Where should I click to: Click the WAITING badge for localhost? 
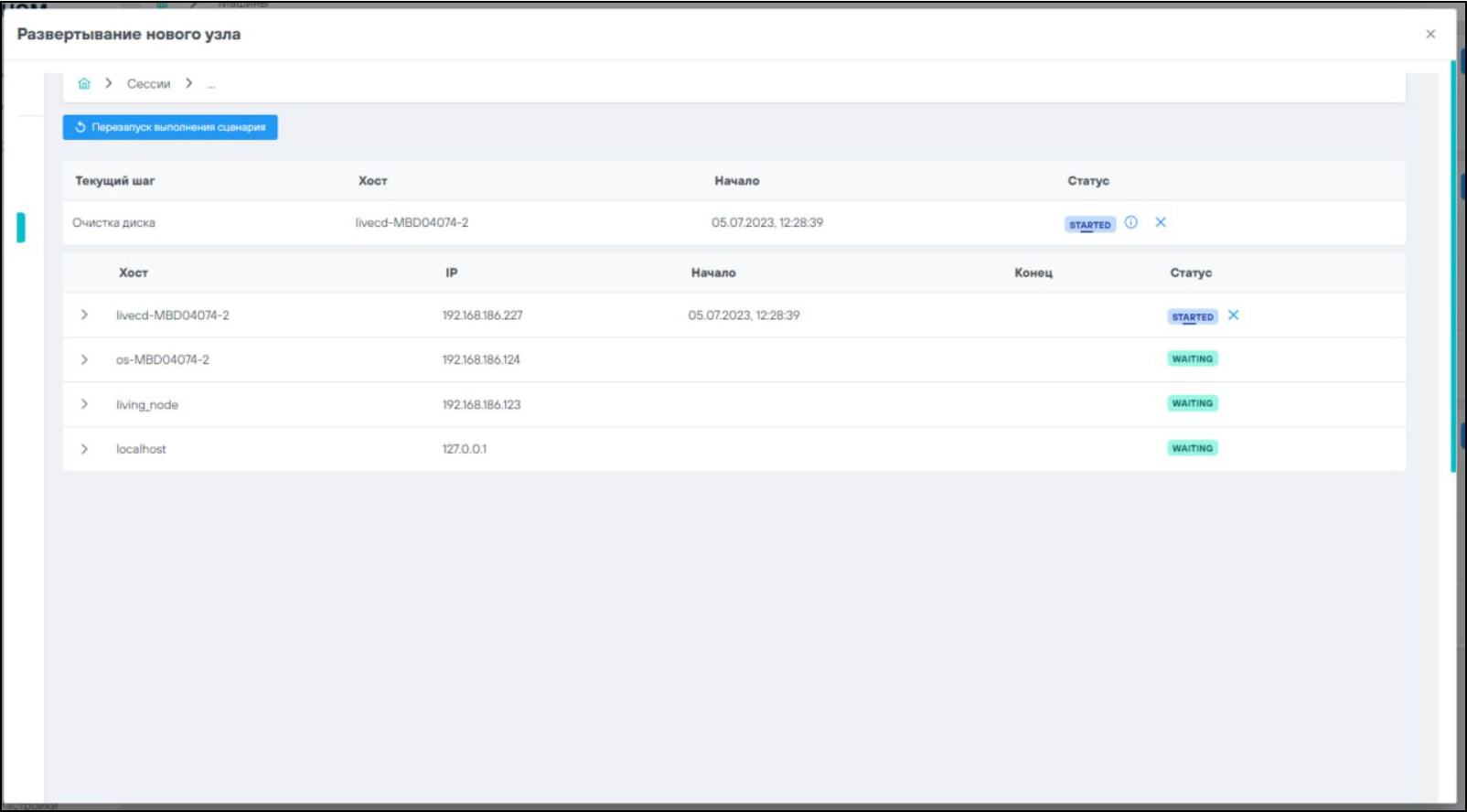(1193, 448)
